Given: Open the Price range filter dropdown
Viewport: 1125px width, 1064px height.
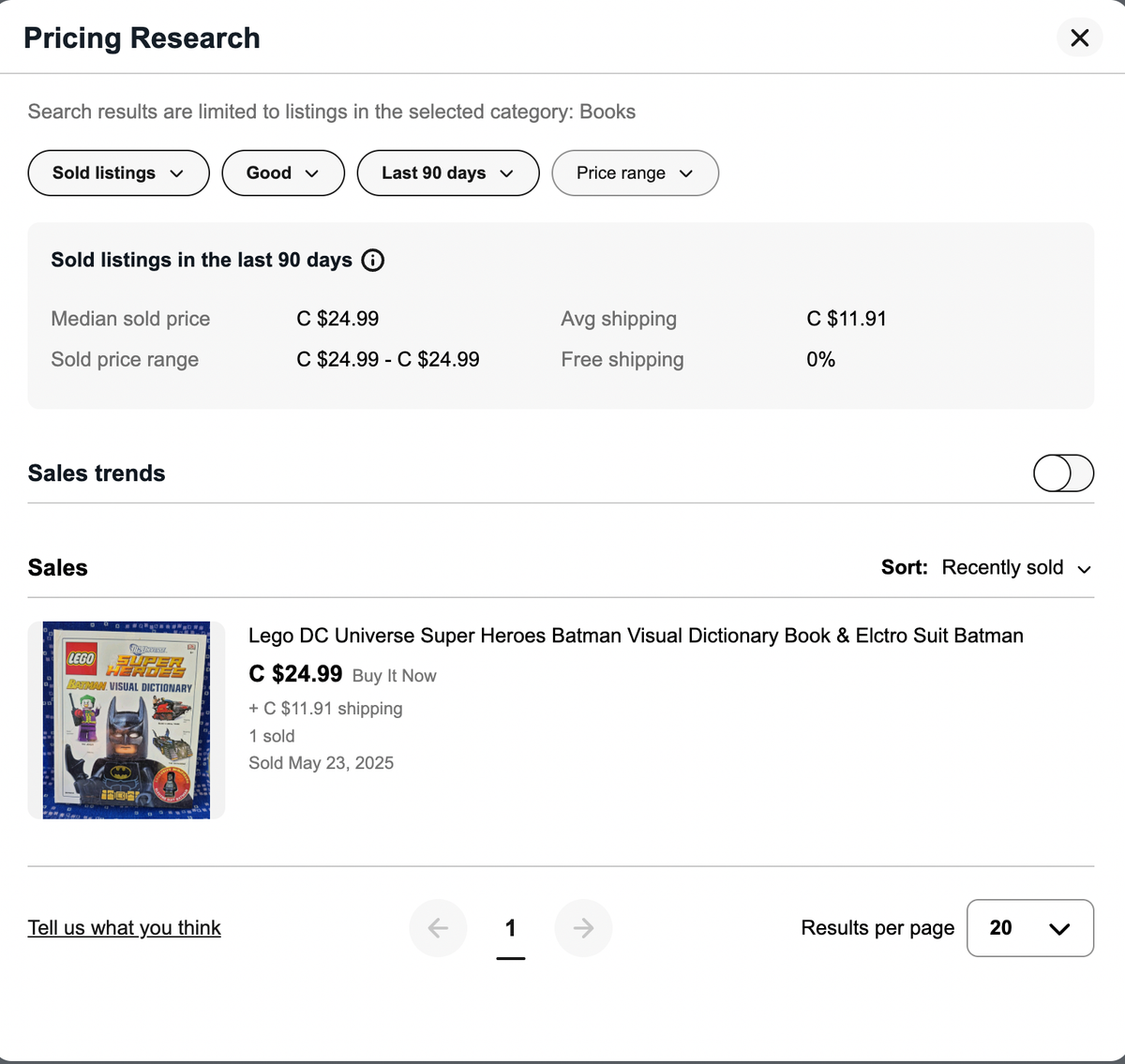Looking at the screenshot, I should (x=635, y=173).
